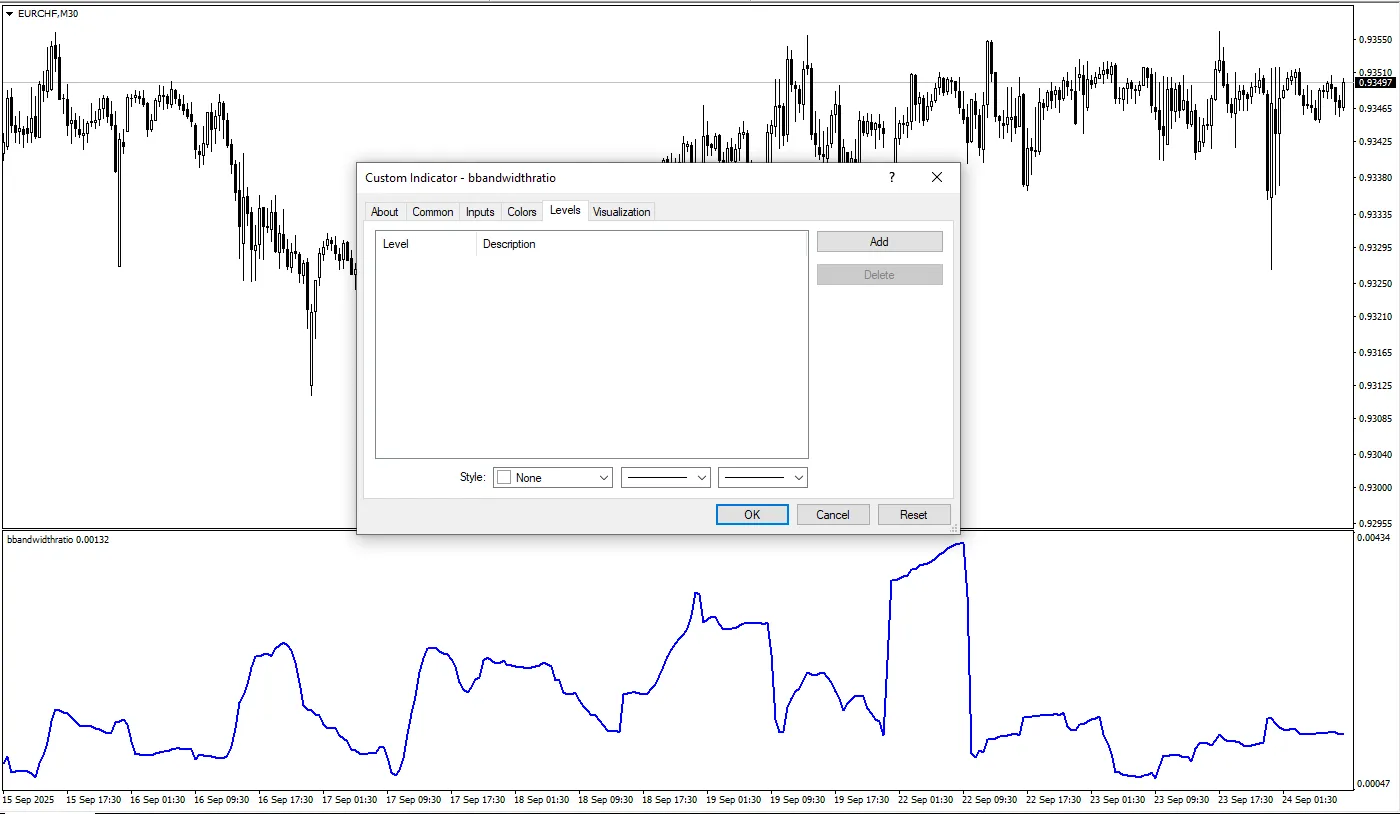The image size is (1400, 814).
Task: Open the Common tab
Action: 433,212
